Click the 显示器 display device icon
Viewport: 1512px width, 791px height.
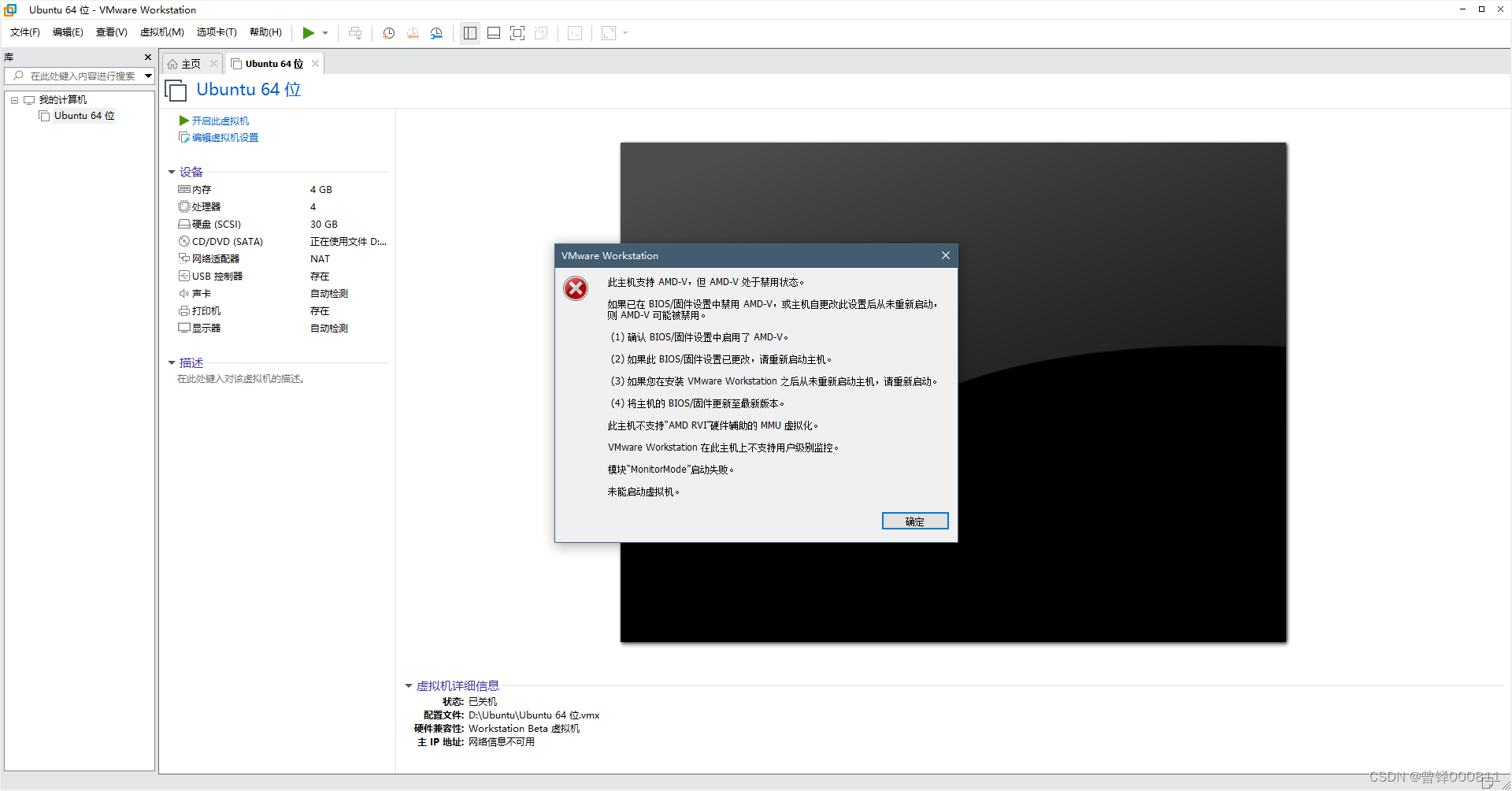[184, 328]
